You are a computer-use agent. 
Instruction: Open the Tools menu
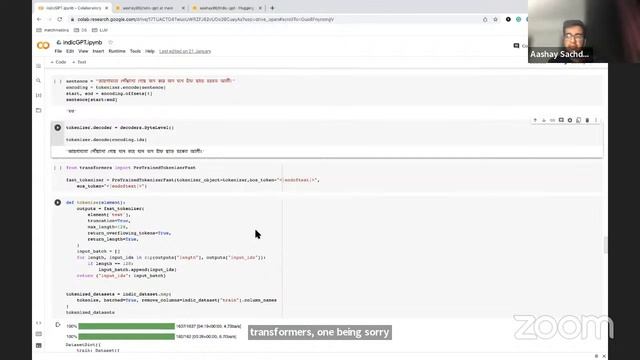coord(135,51)
